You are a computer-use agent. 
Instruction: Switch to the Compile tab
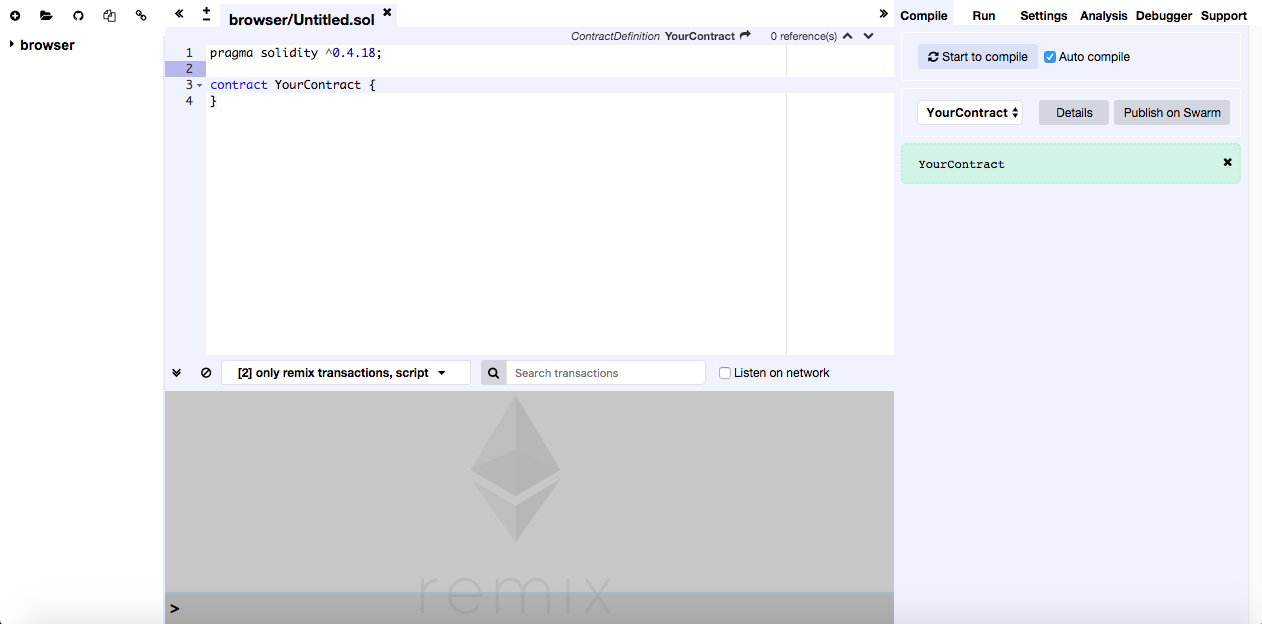point(924,16)
